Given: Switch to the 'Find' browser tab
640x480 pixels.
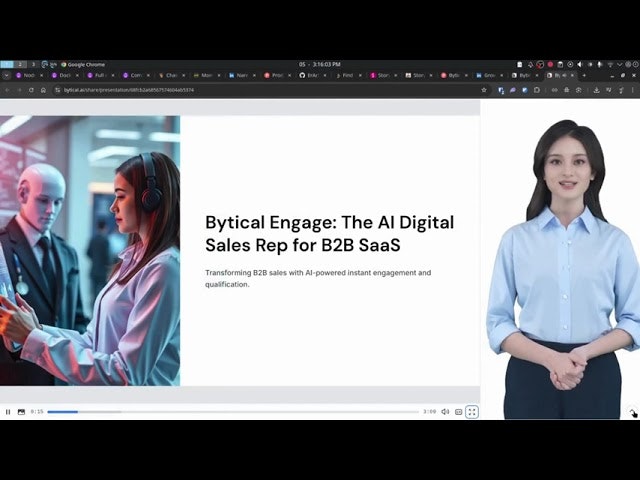Looking at the screenshot, I should pos(347,76).
